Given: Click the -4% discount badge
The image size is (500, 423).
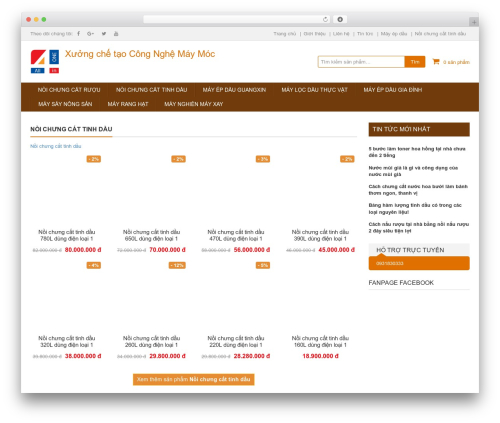Looking at the screenshot, I should 94,265.
